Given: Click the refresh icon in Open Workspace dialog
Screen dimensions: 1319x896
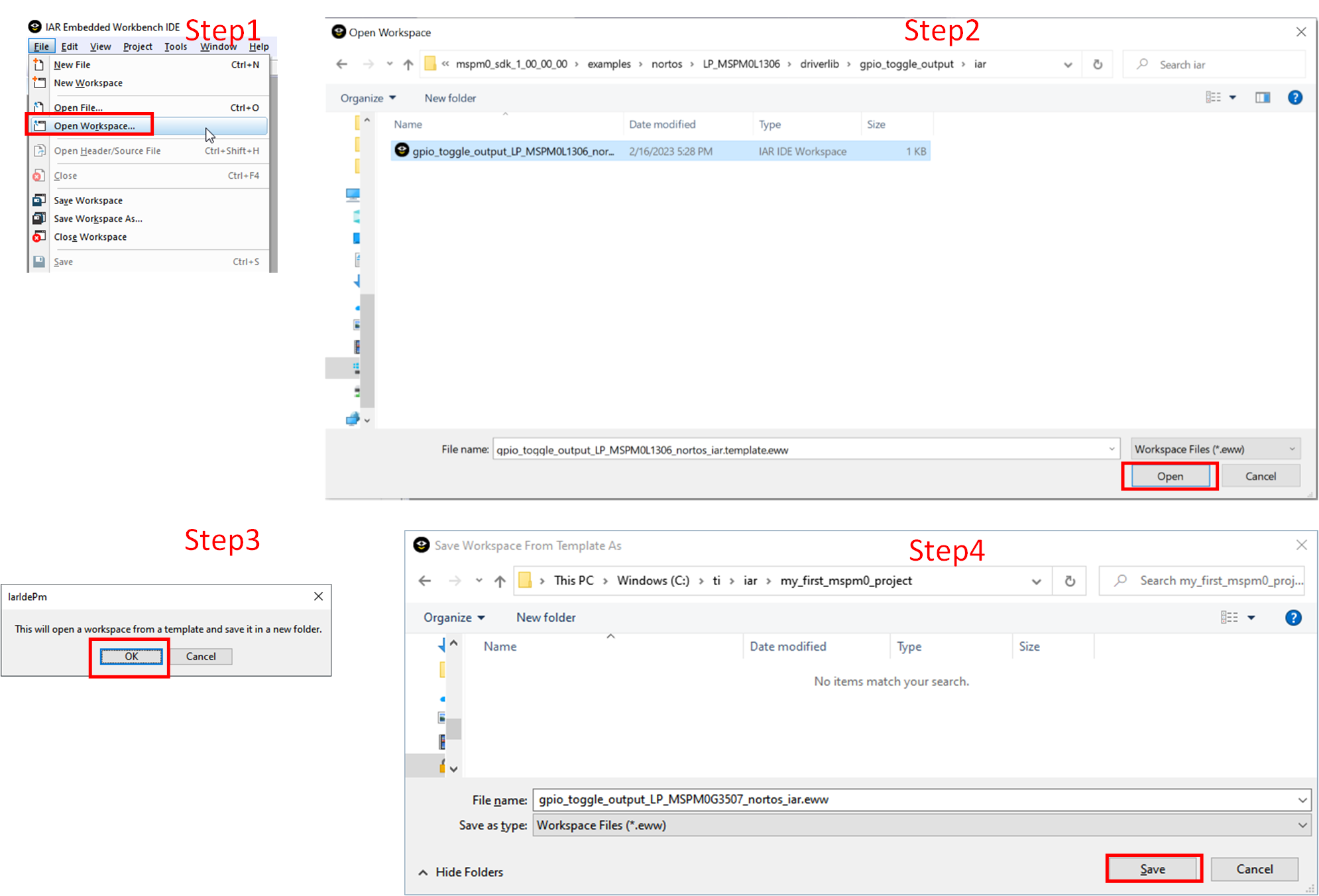Looking at the screenshot, I should [1098, 64].
